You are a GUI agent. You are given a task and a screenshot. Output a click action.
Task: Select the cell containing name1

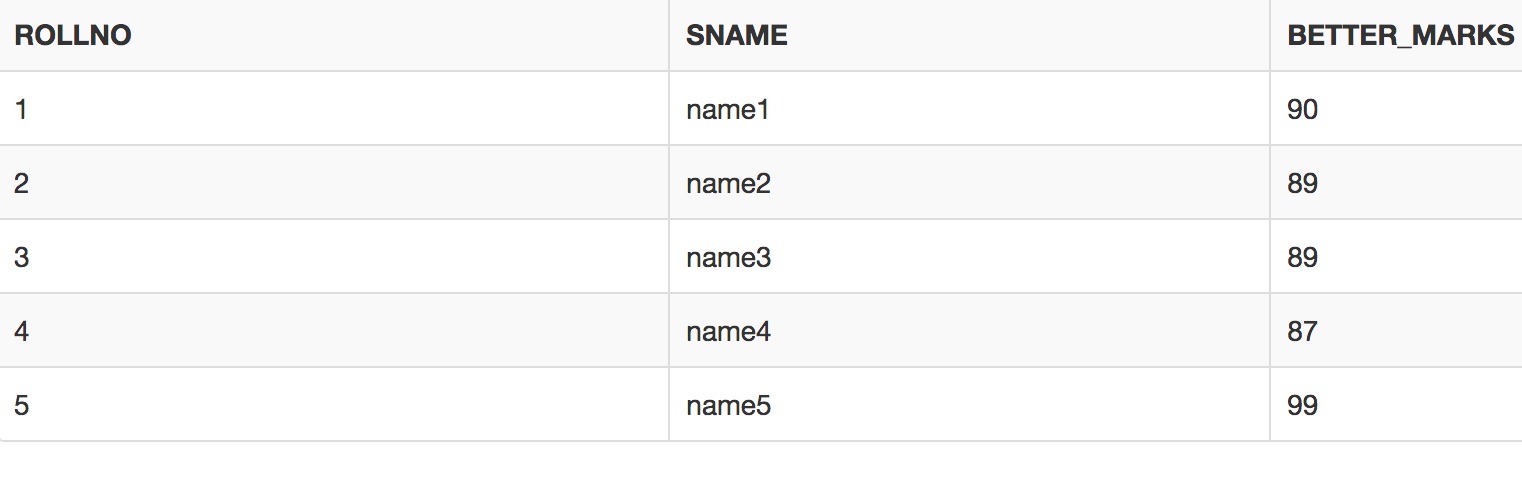pos(969,108)
